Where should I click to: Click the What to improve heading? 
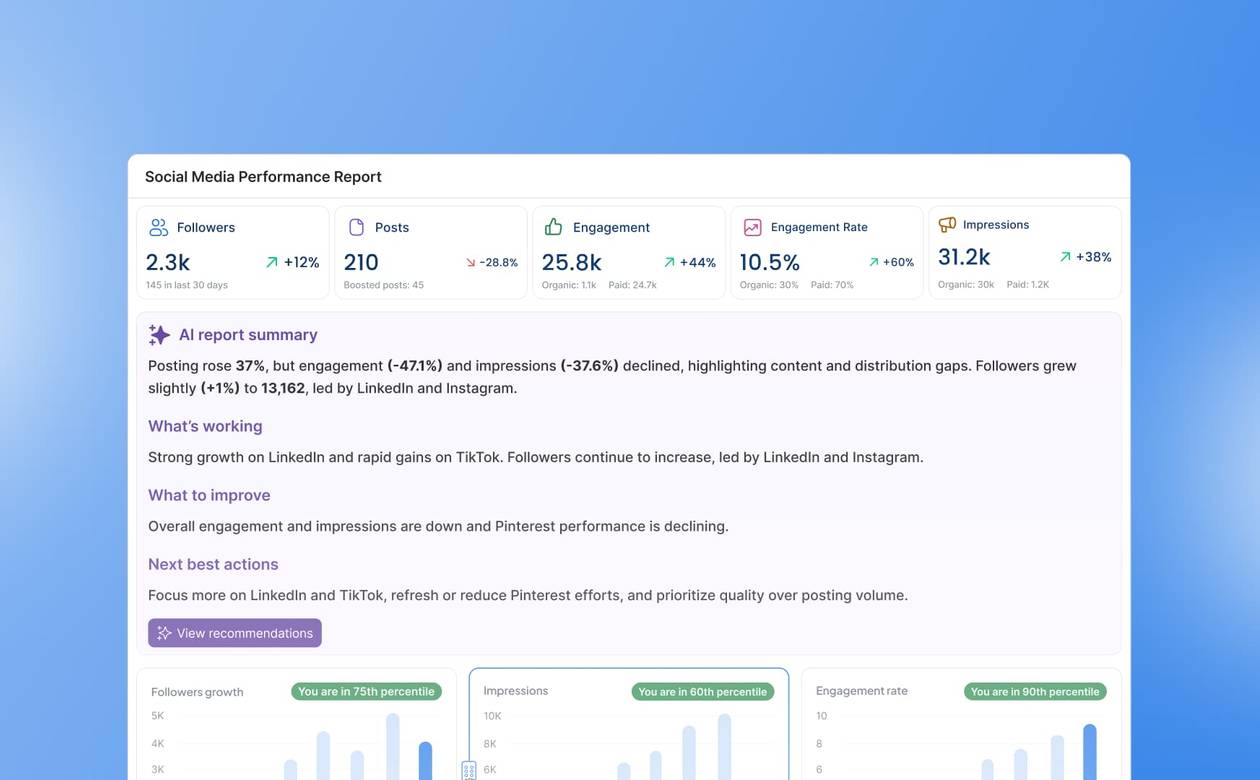point(209,495)
